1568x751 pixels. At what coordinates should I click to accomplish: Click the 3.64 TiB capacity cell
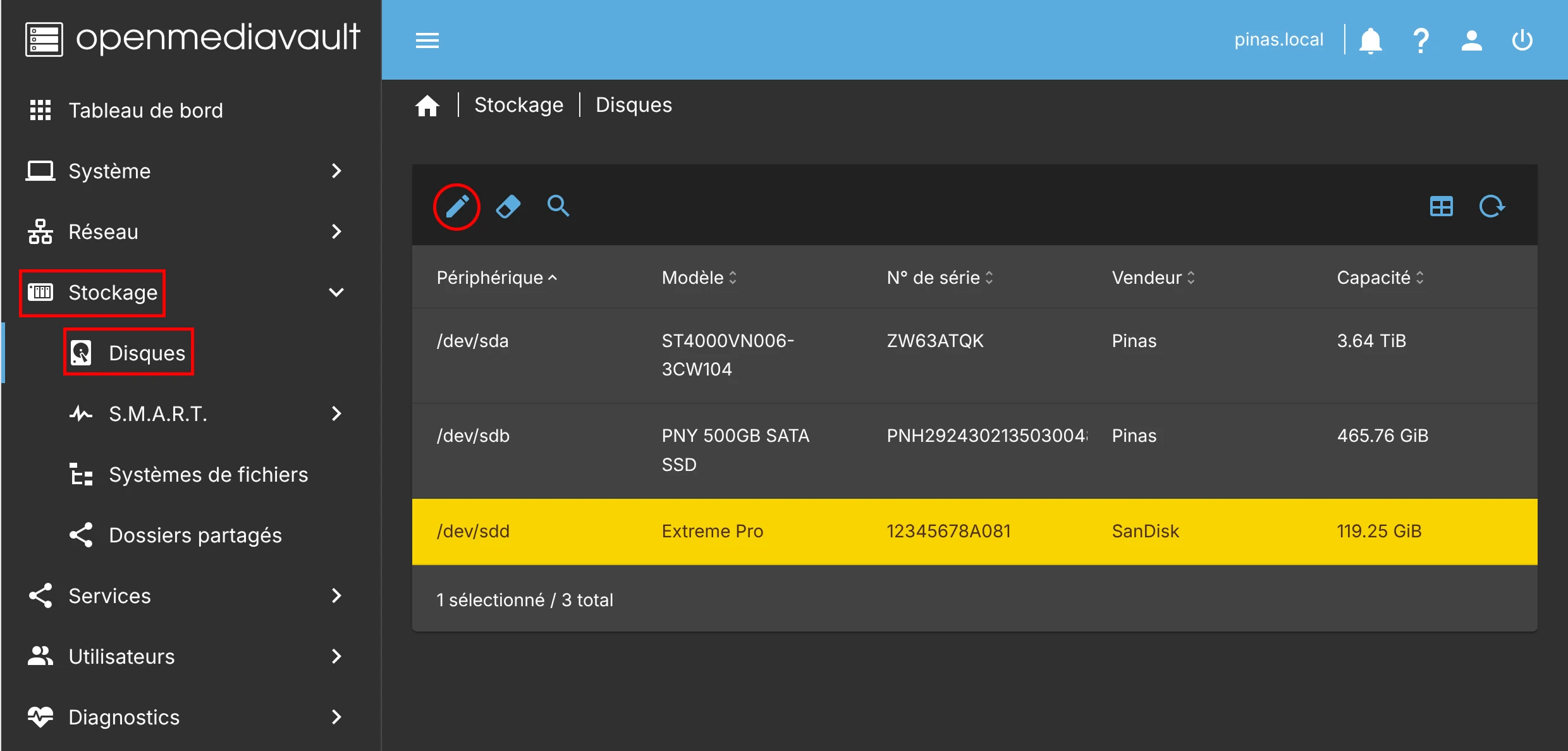tap(1371, 341)
